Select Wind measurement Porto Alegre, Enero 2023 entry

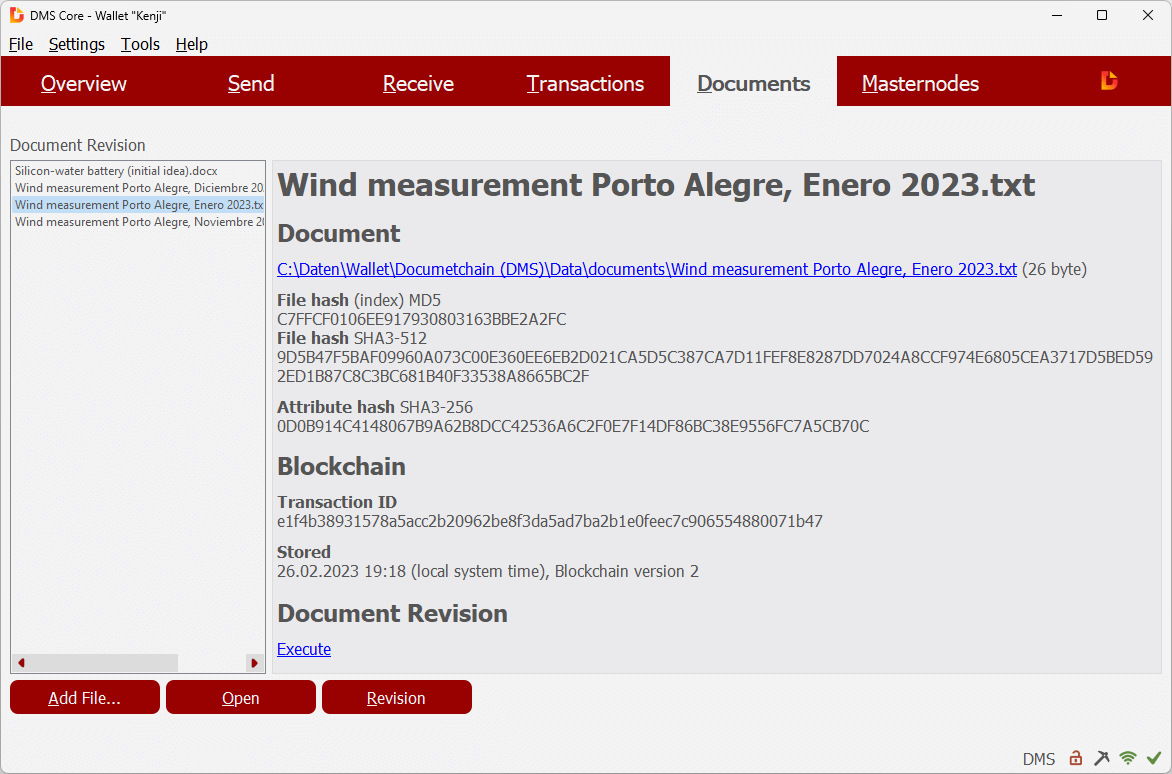(x=138, y=205)
